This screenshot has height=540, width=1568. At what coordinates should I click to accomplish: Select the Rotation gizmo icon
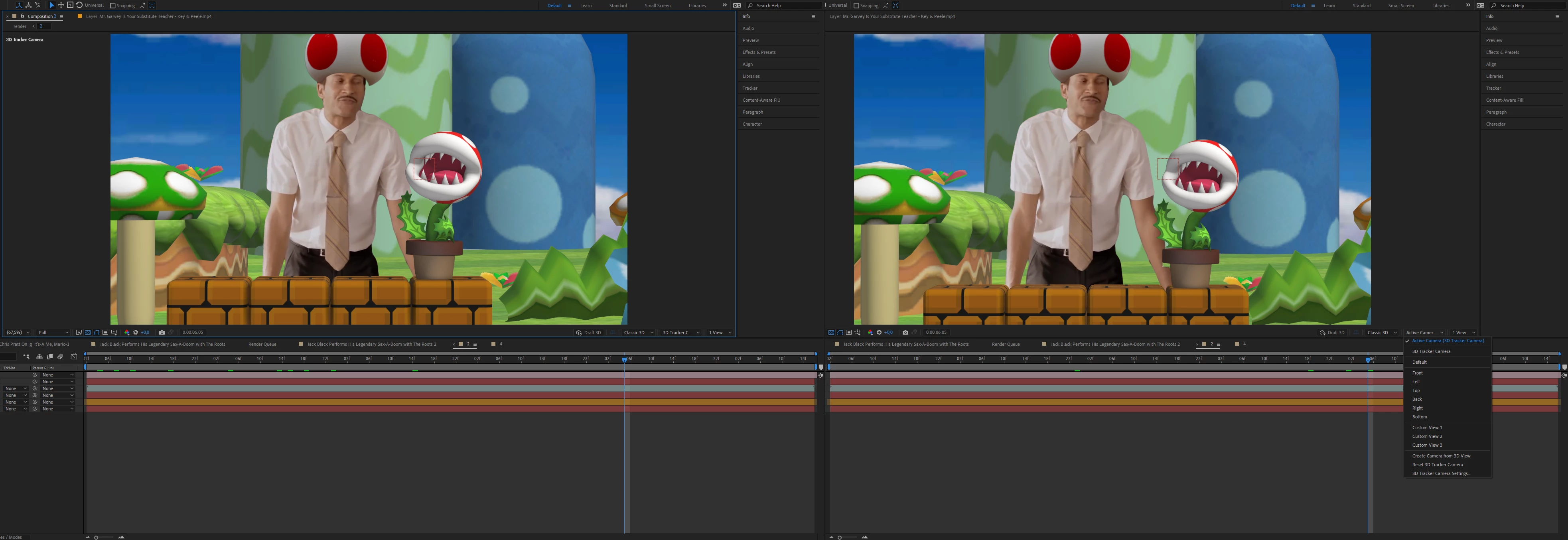tap(79, 5)
